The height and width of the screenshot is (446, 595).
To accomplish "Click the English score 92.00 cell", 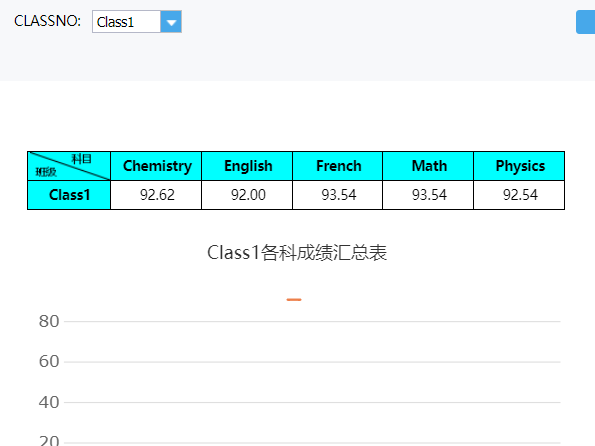I will click(247, 195).
